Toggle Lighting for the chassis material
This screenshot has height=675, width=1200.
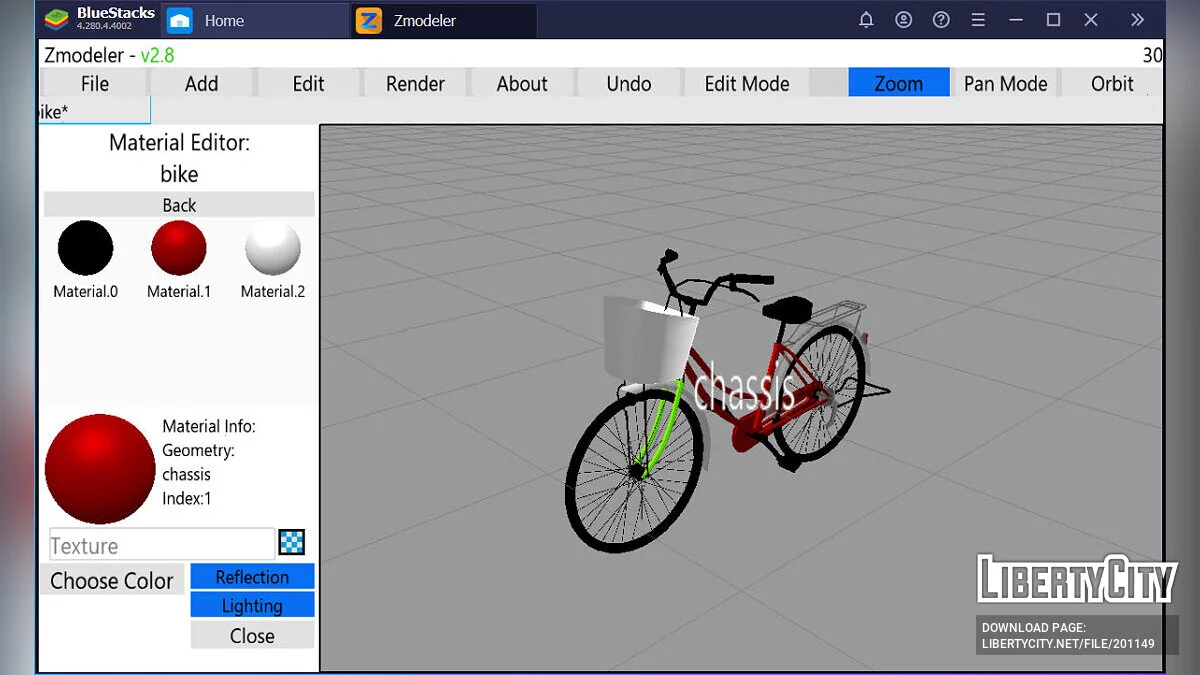point(252,605)
